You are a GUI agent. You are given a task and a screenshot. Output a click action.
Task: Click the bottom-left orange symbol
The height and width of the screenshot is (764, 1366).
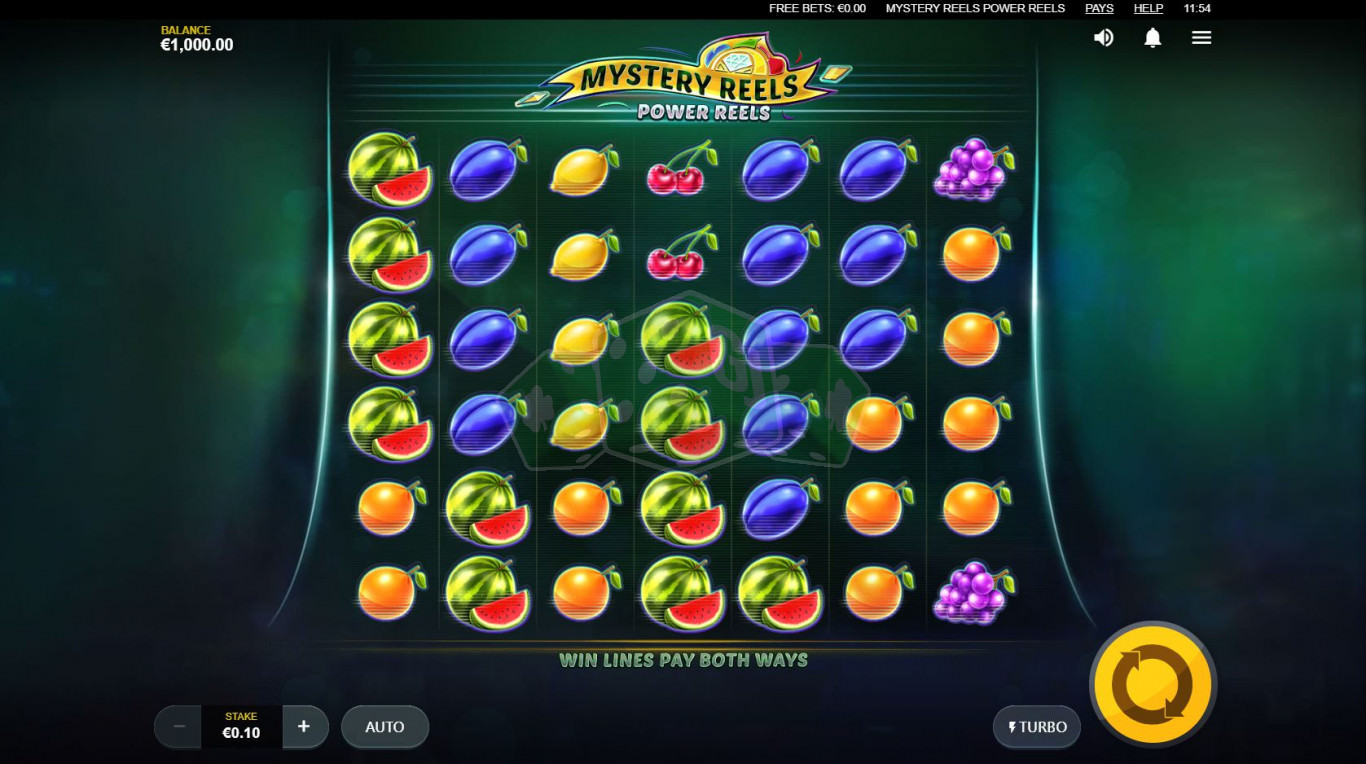tap(390, 591)
